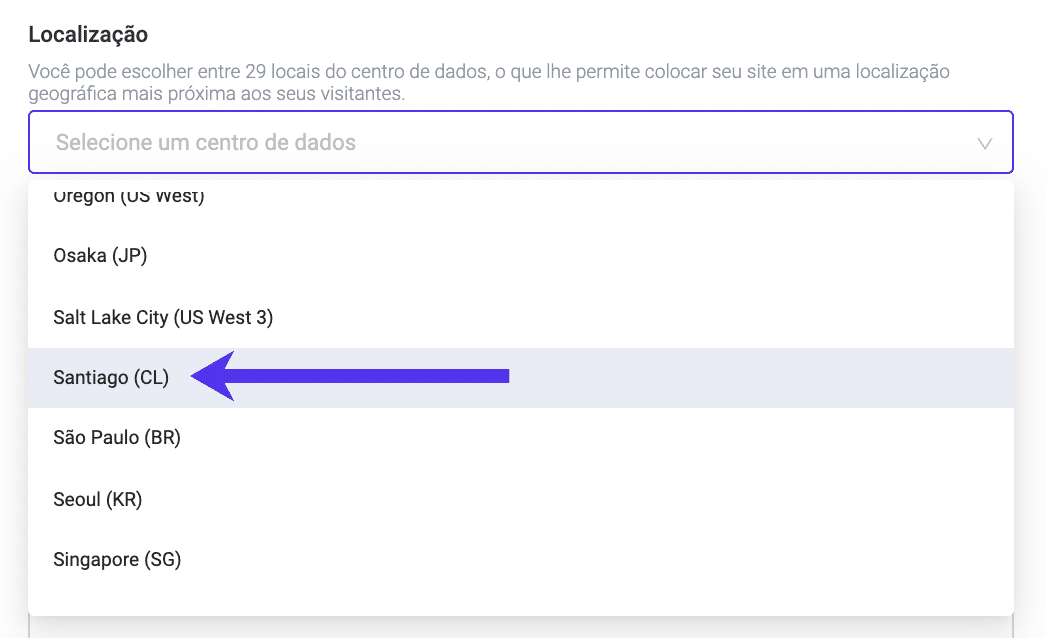The image size is (1046, 638).
Task: Select São Paulo (BR) data center
Action: point(117,438)
